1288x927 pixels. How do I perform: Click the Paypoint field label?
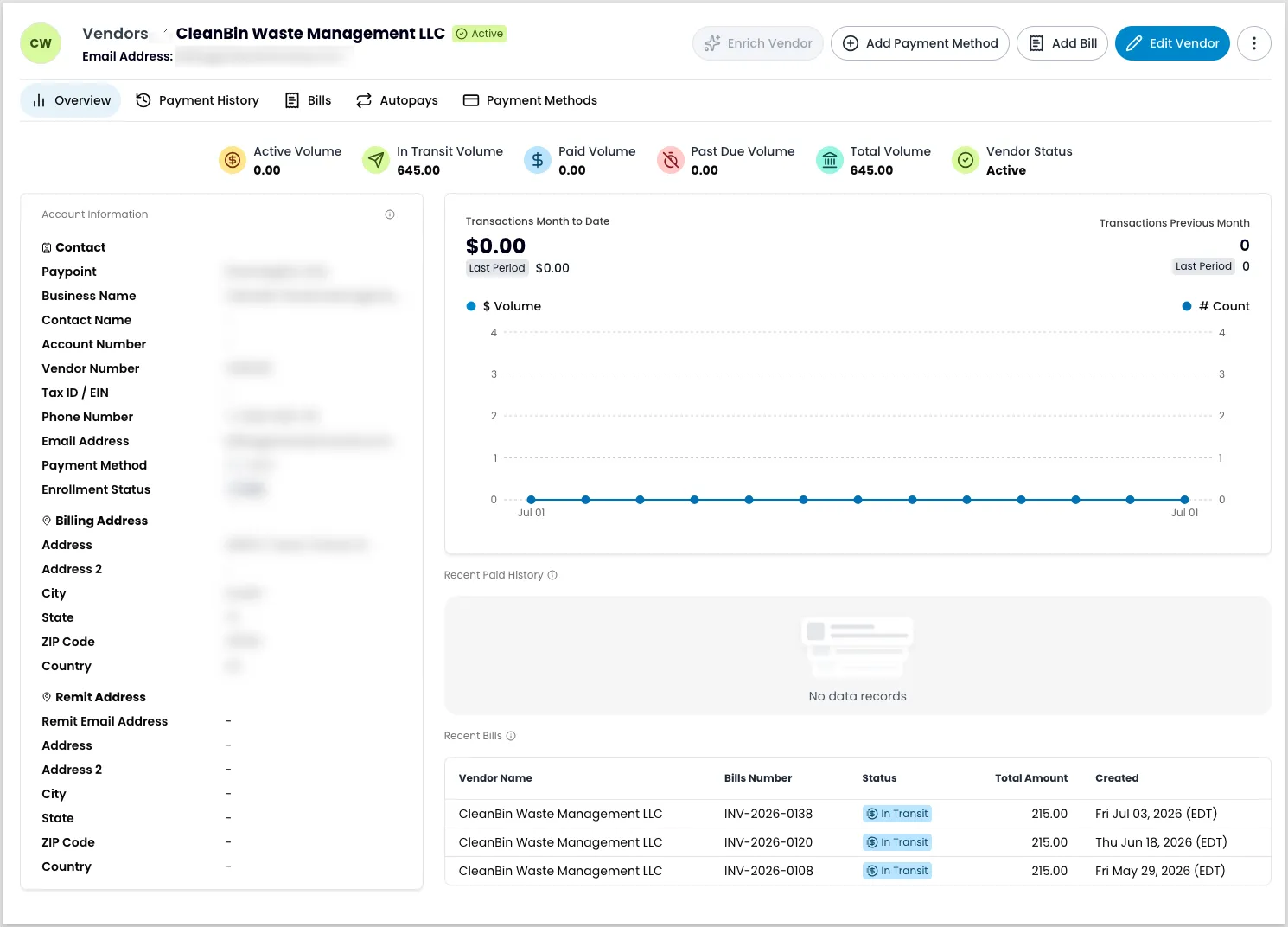coord(69,272)
